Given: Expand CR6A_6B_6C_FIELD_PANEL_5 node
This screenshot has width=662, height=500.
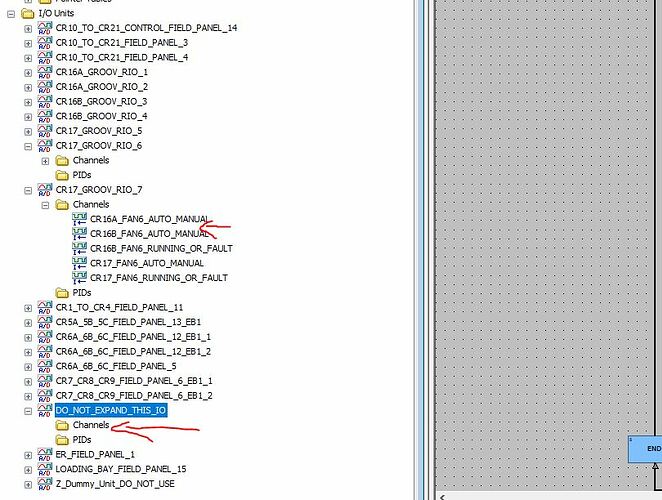Looking at the screenshot, I should pos(28,367).
